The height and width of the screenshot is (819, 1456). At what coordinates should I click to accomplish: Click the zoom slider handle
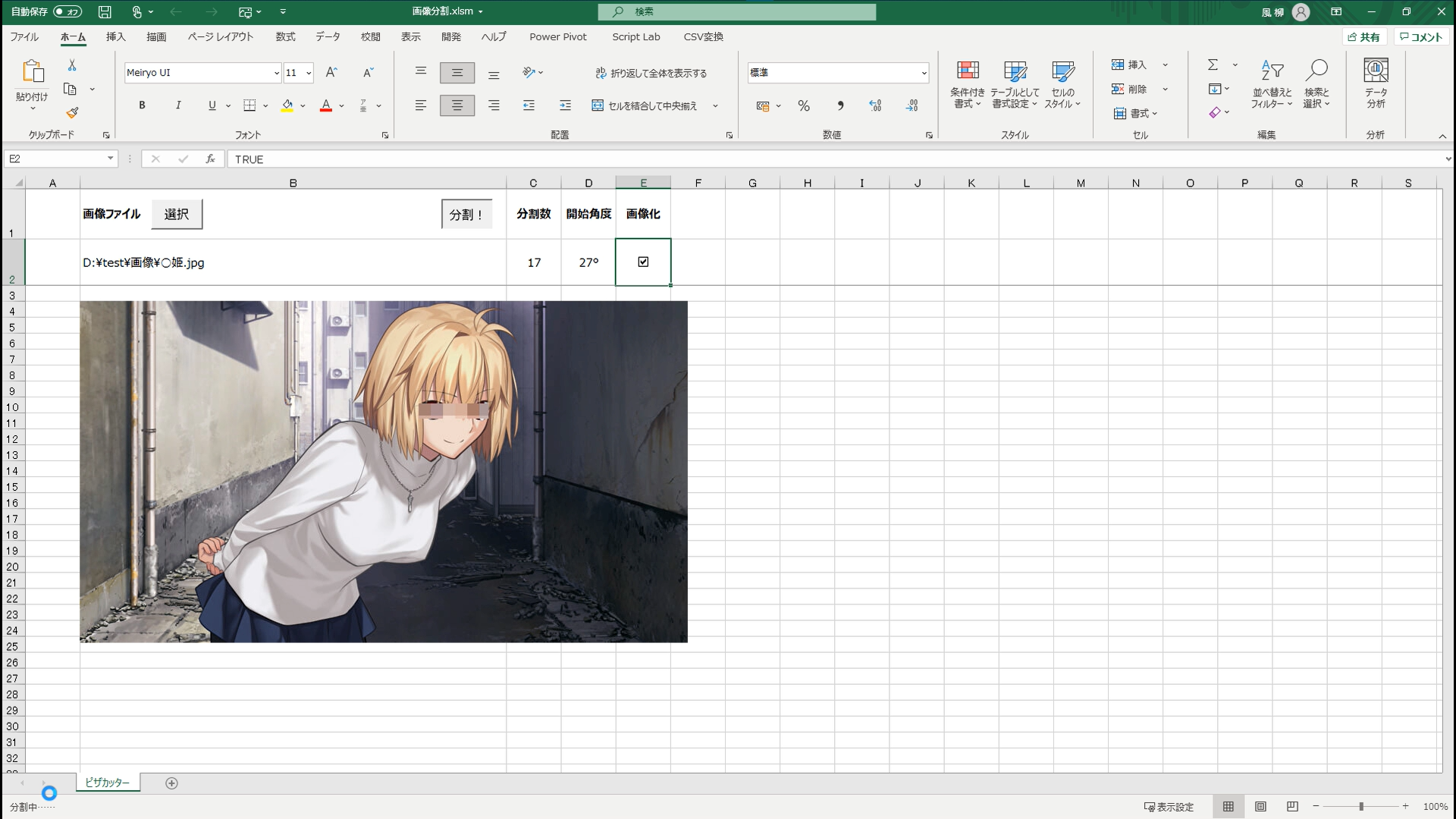coord(1361,807)
